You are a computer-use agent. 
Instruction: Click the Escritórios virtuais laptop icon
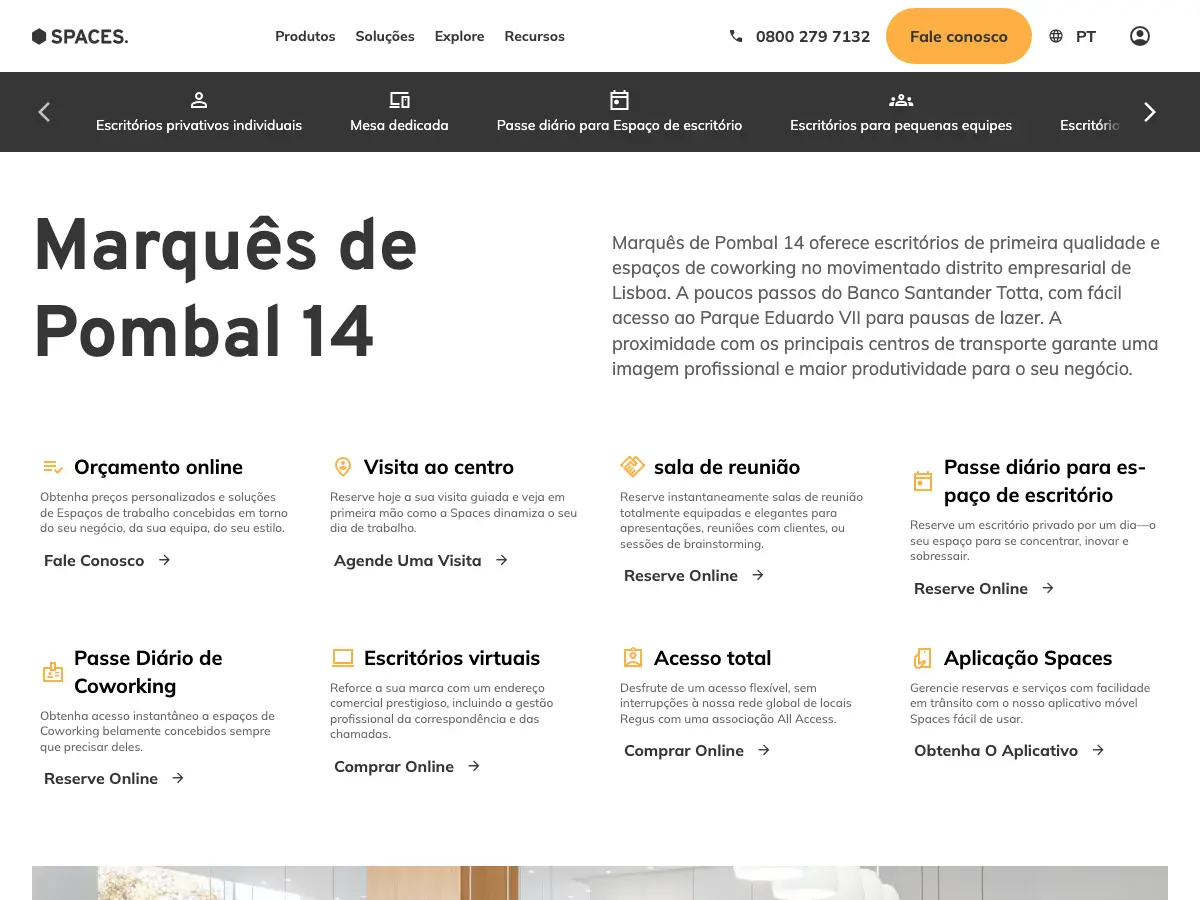(x=343, y=658)
